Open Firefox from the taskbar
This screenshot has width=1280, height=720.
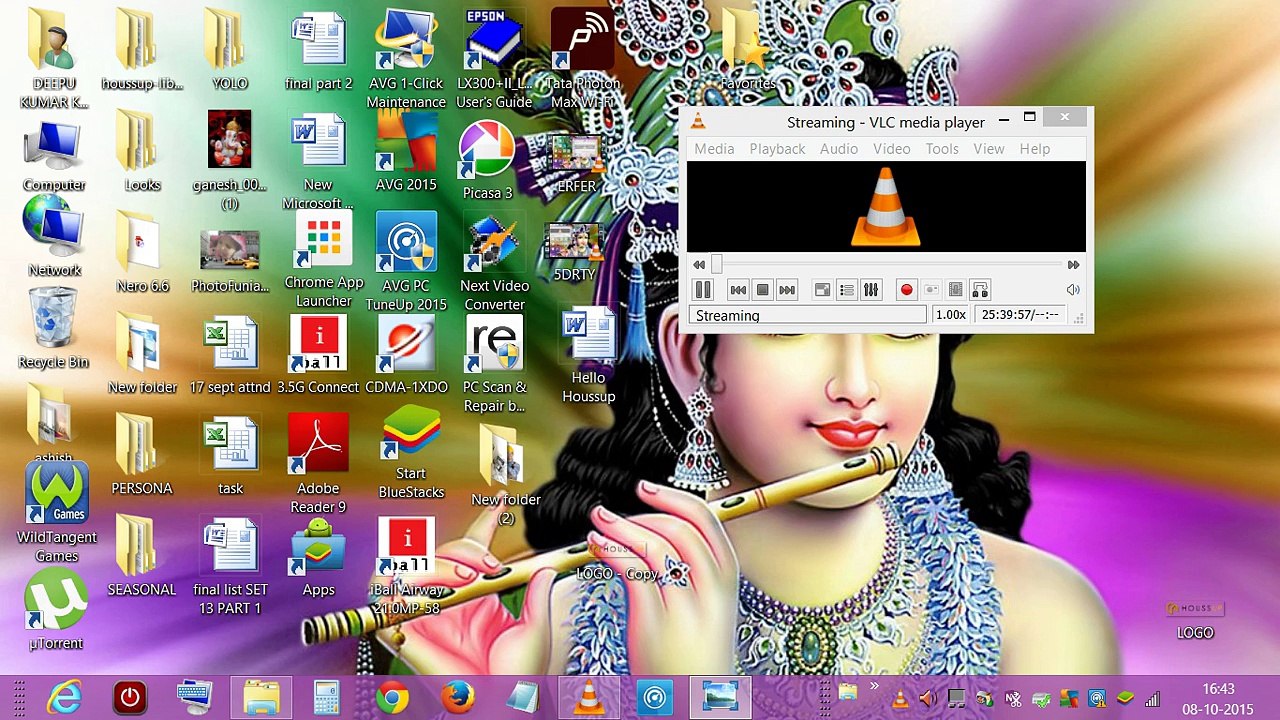(x=458, y=697)
